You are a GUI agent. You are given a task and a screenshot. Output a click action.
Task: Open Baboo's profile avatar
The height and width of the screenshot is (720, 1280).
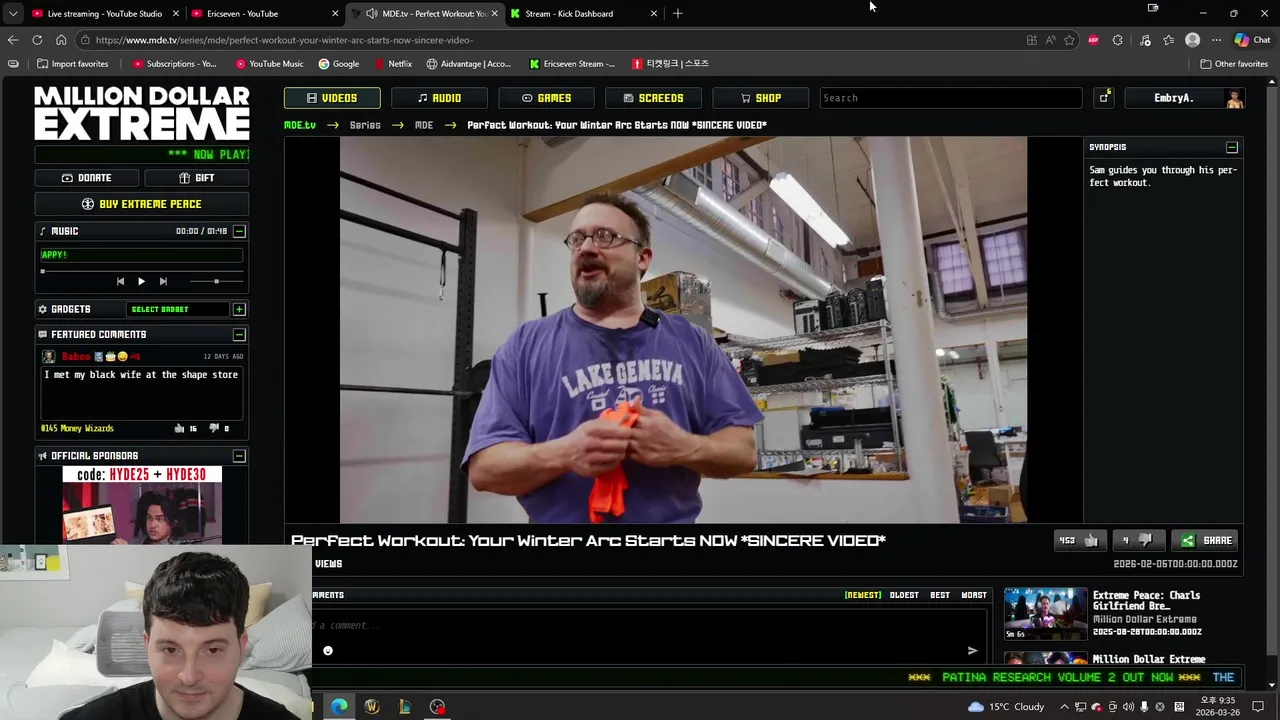[x=49, y=357]
